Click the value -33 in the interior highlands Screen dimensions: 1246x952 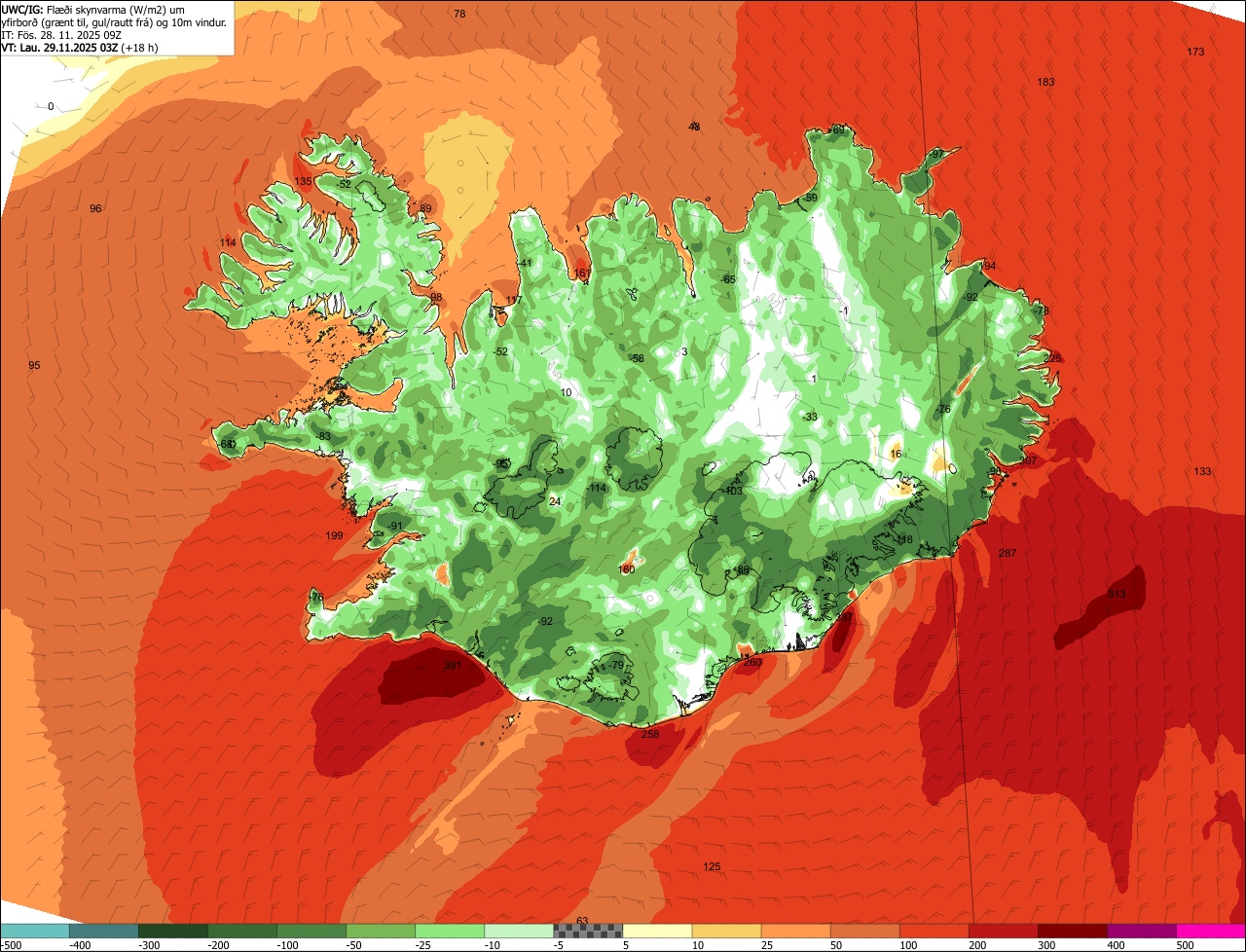coord(811,417)
